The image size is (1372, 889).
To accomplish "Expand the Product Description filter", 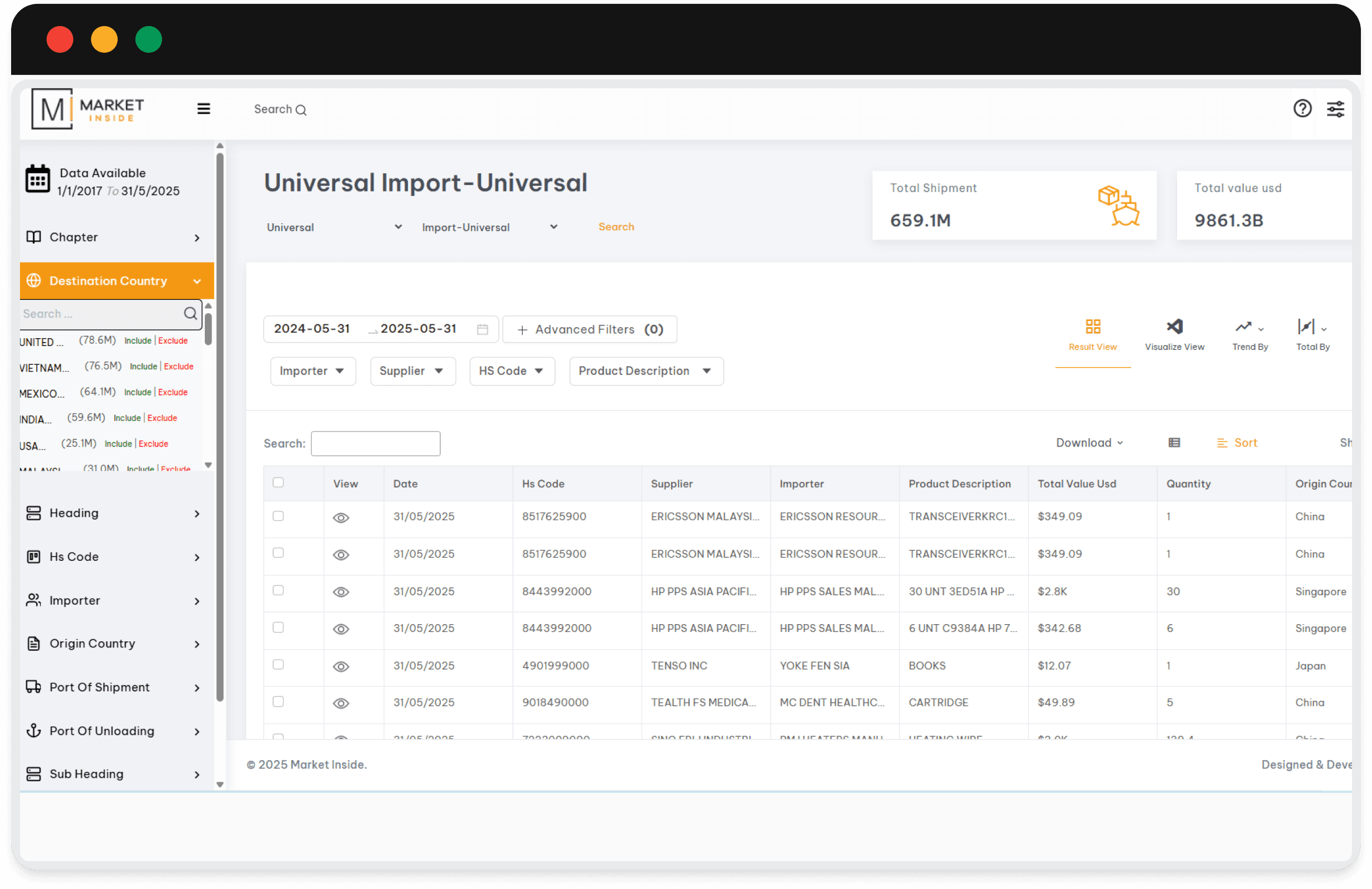I will click(645, 371).
